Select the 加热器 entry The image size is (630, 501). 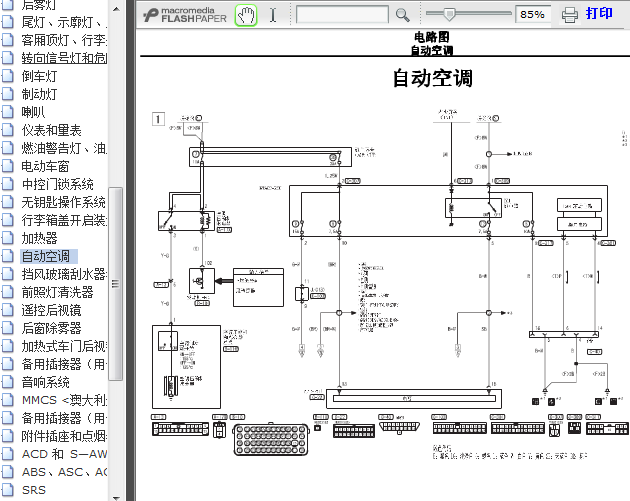(39, 238)
